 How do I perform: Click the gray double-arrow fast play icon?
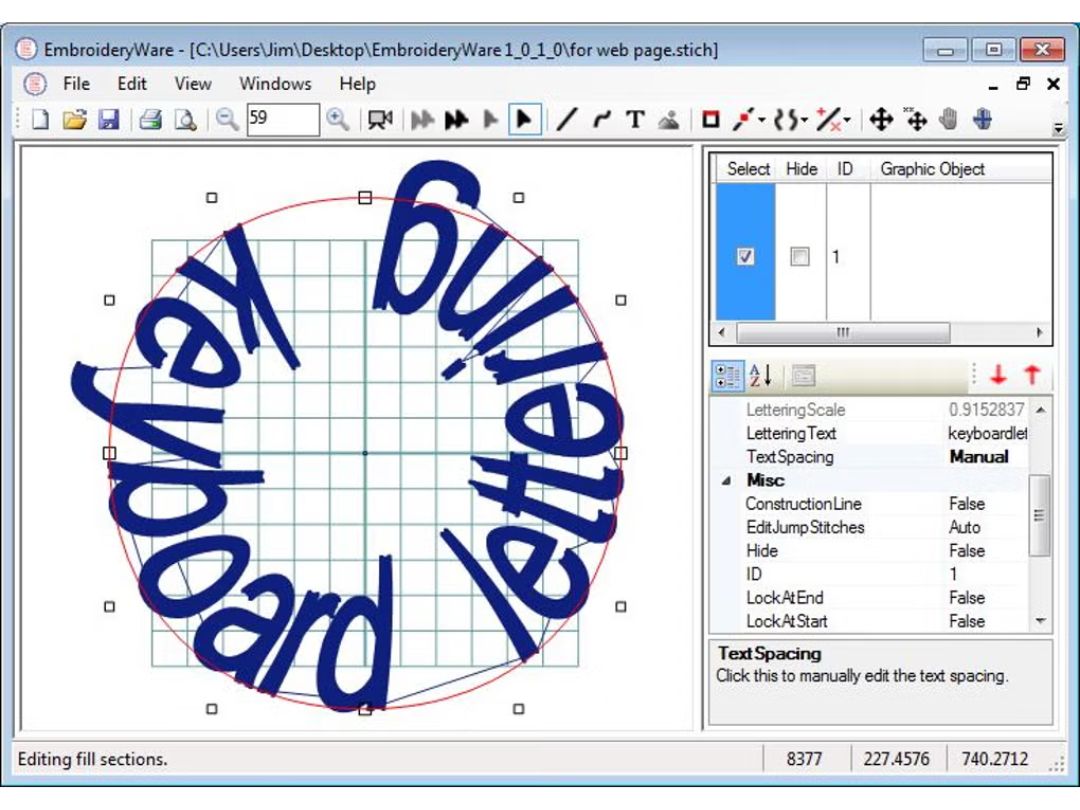(x=422, y=120)
